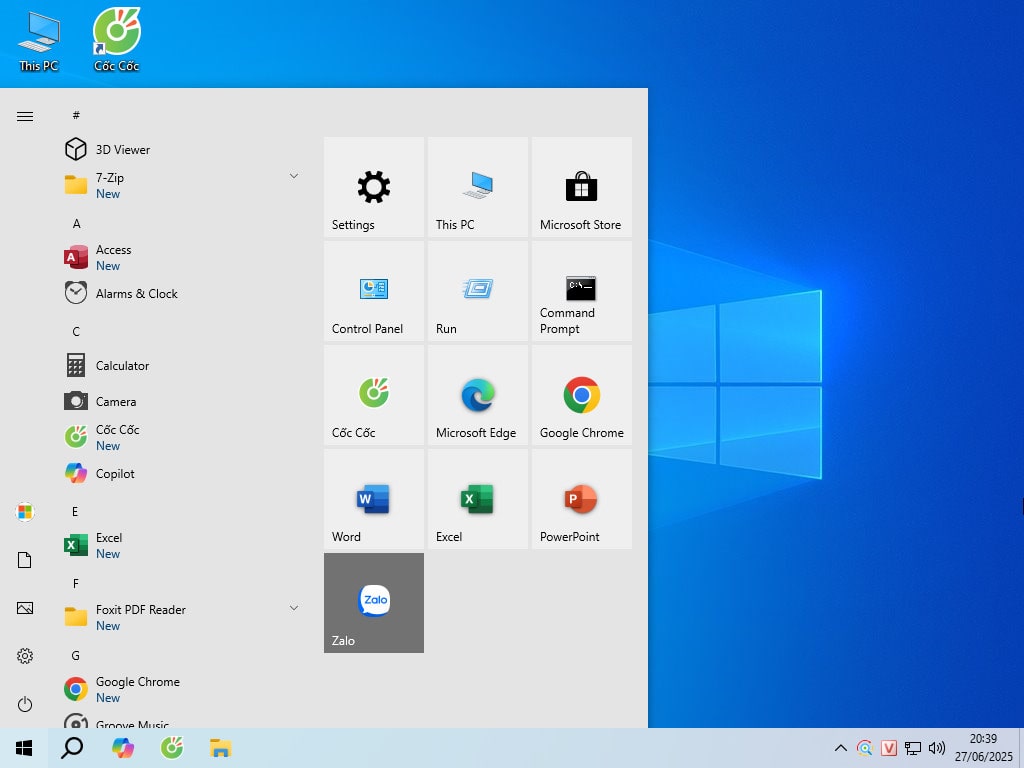Click Copilot icon in the taskbar
1024x768 pixels.
123,747
